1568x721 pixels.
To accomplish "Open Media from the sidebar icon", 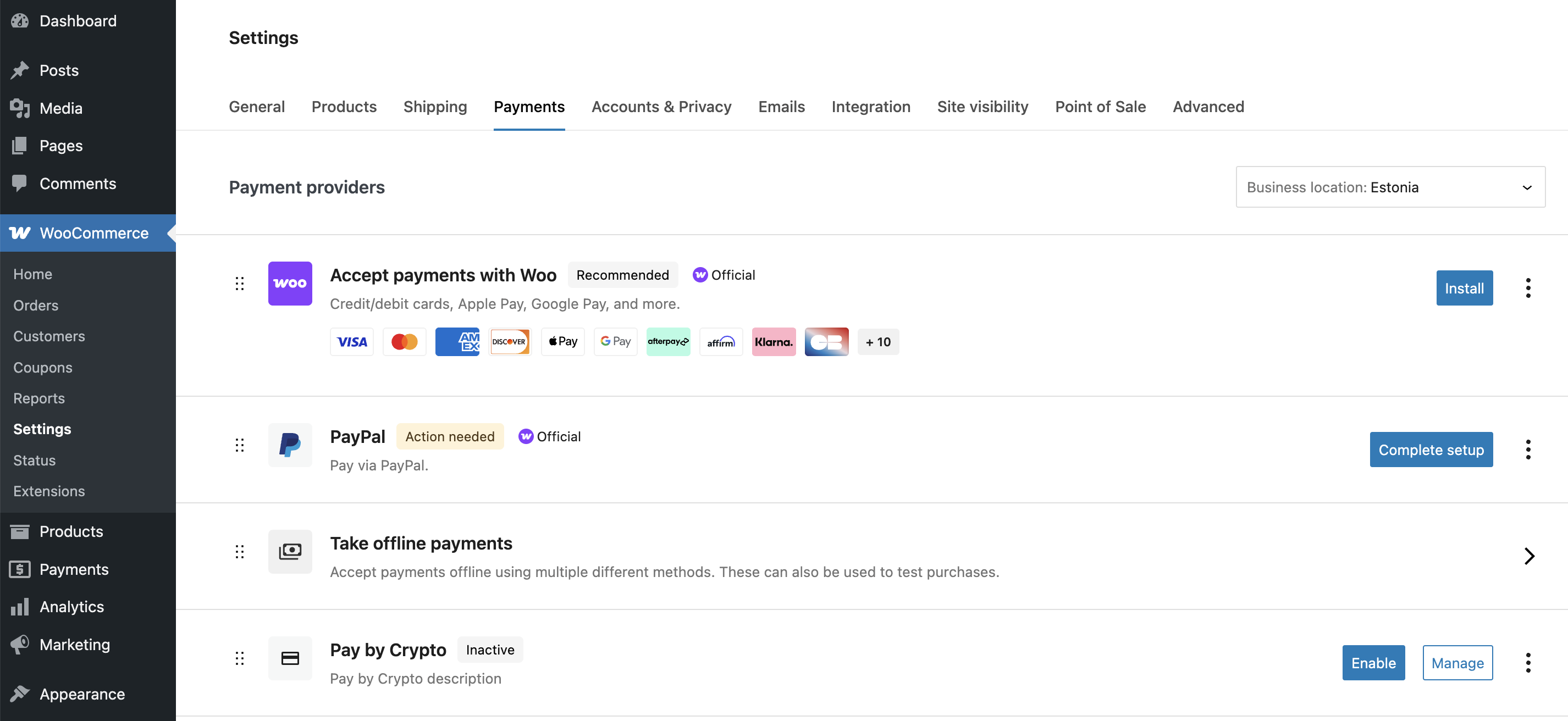I will click(x=19, y=108).
